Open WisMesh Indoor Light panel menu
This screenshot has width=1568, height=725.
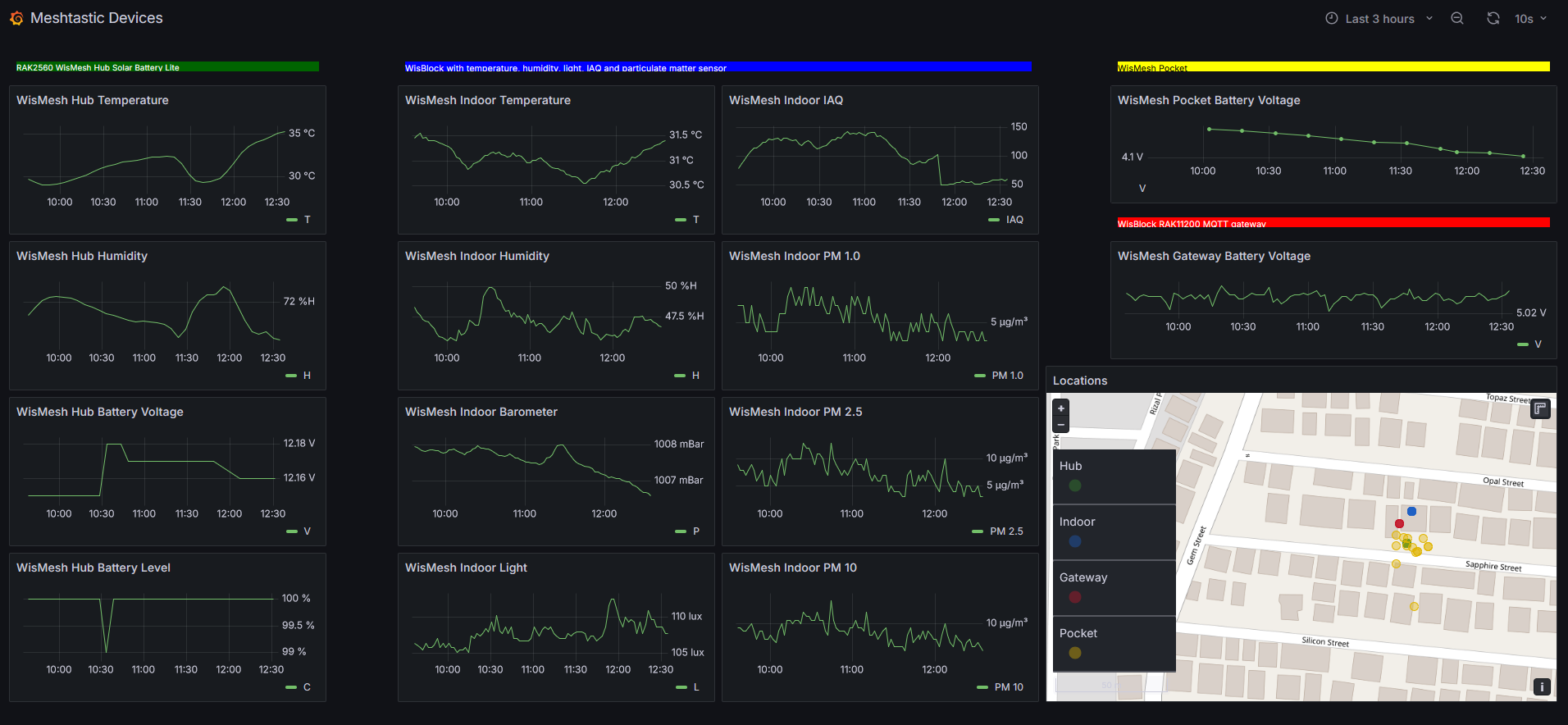[466, 568]
